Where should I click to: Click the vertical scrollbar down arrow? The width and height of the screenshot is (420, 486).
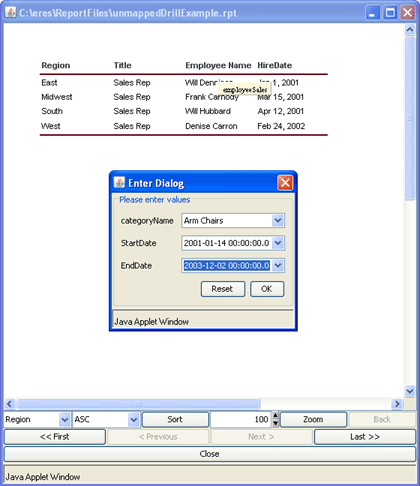[x=410, y=391]
